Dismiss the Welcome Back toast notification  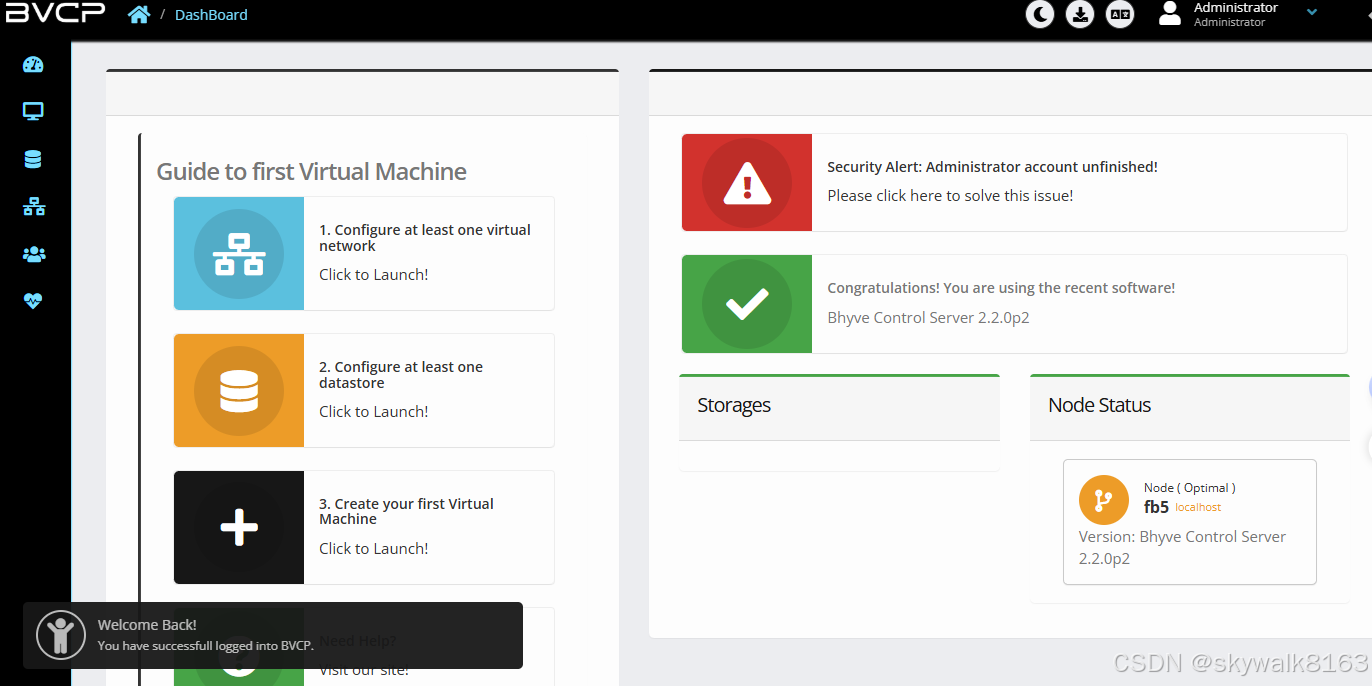272,635
